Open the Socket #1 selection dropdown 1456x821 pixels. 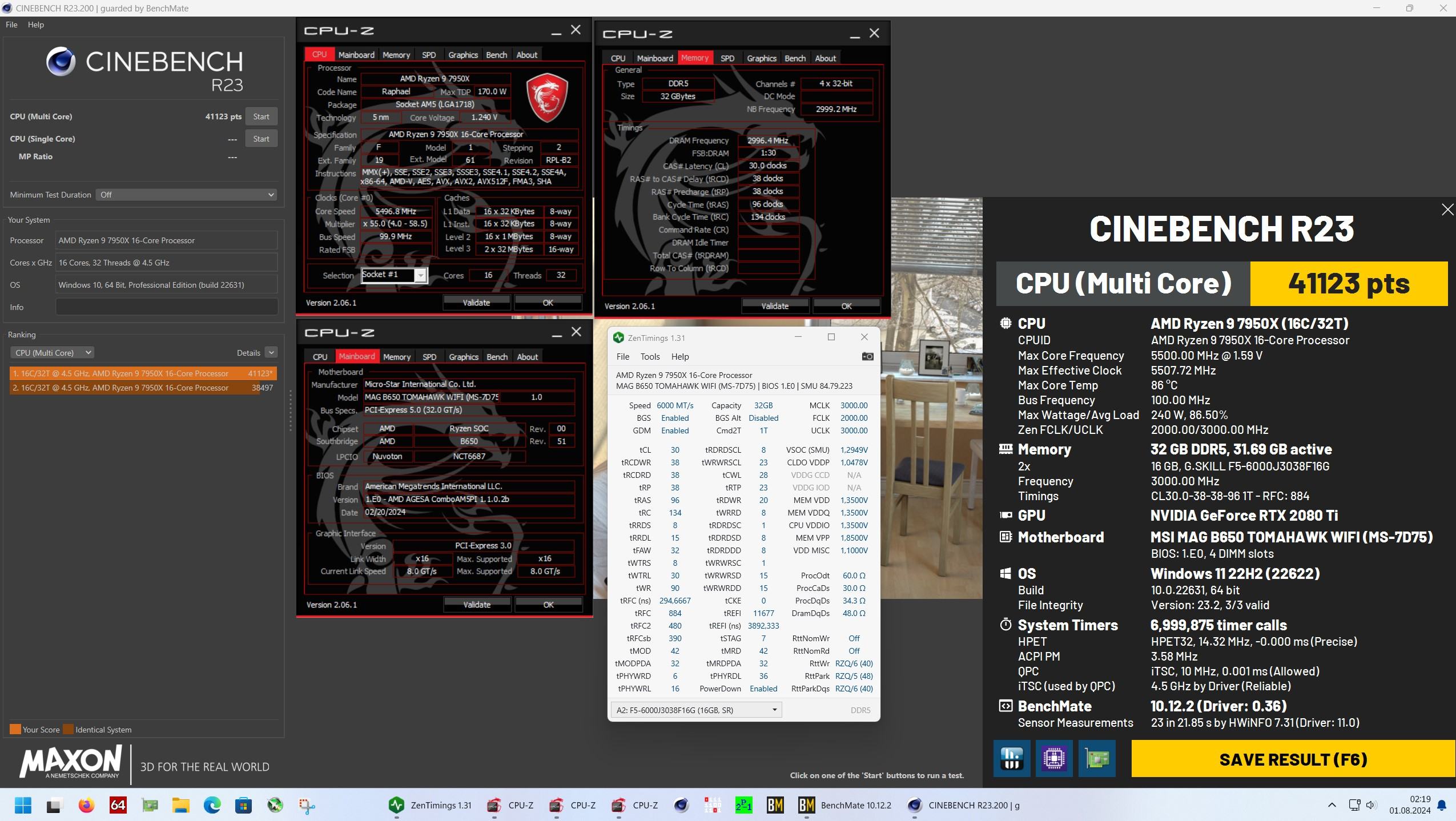pyautogui.click(x=421, y=275)
